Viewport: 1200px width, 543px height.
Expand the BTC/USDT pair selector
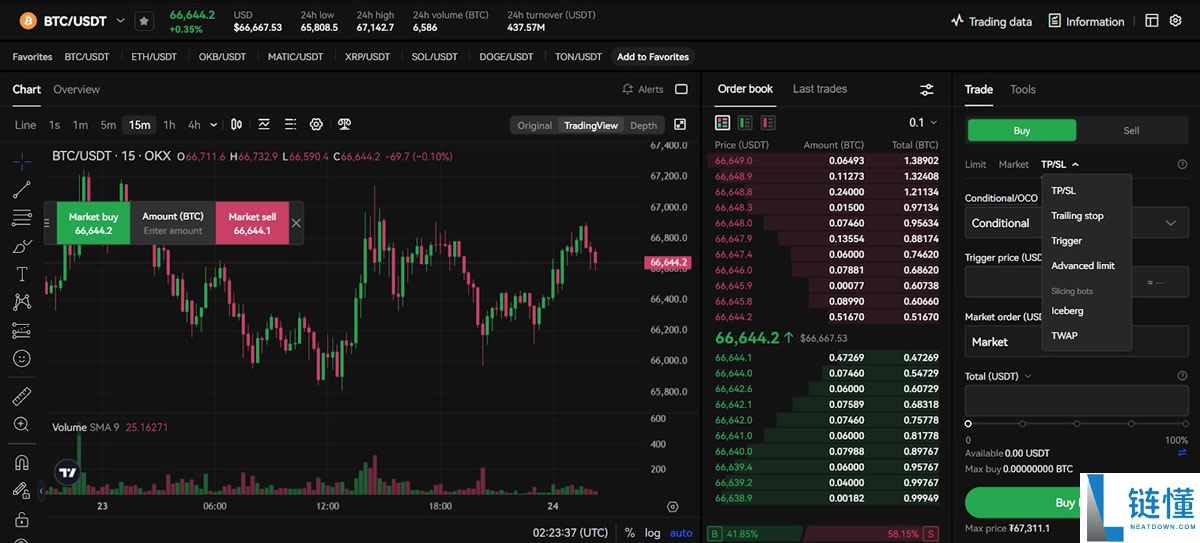coord(120,21)
